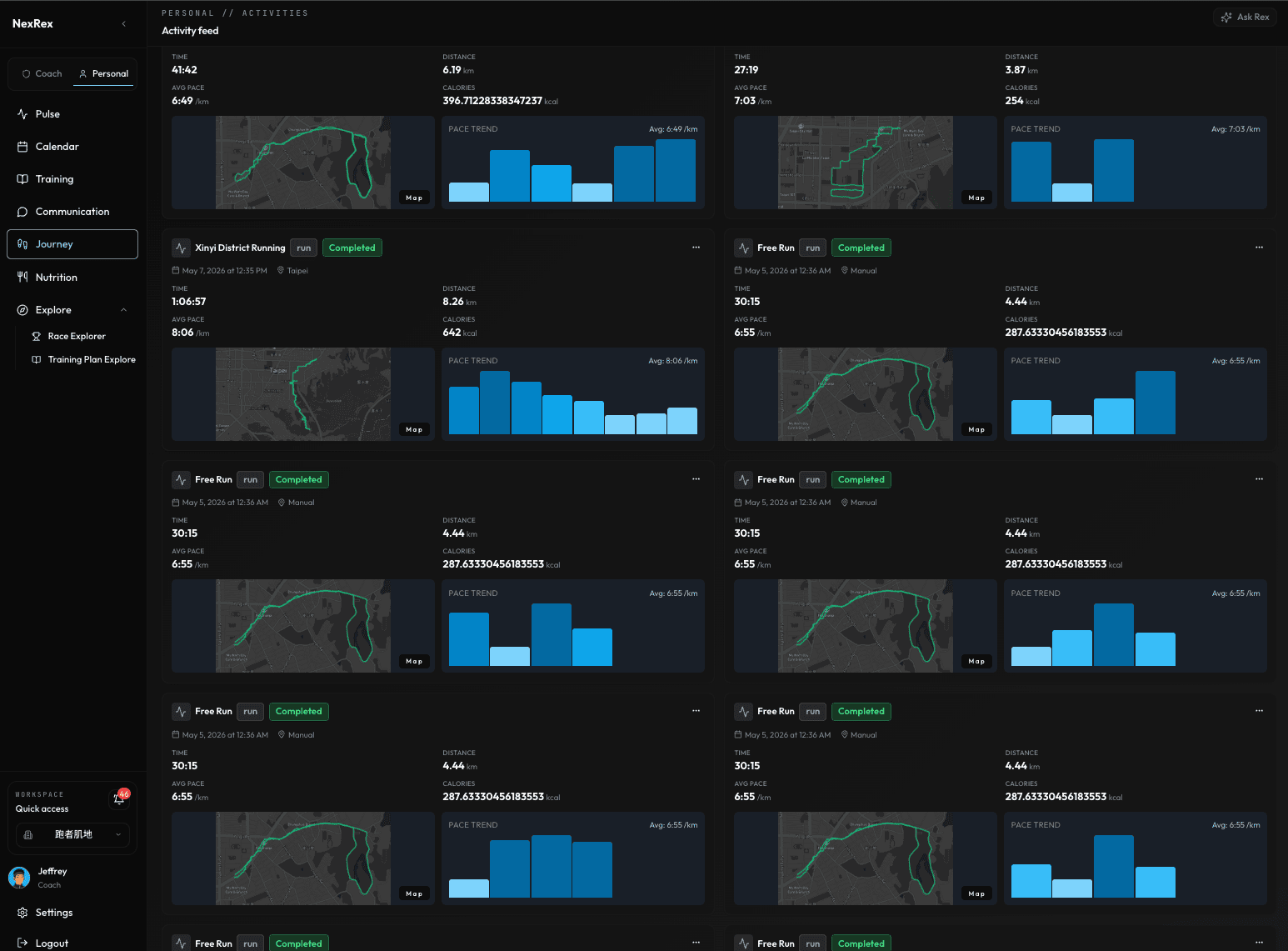The width and height of the screenshot is (1288, 951).
Task: Click the Communication chat bubble icon
Action: click(x=22, y=212)
